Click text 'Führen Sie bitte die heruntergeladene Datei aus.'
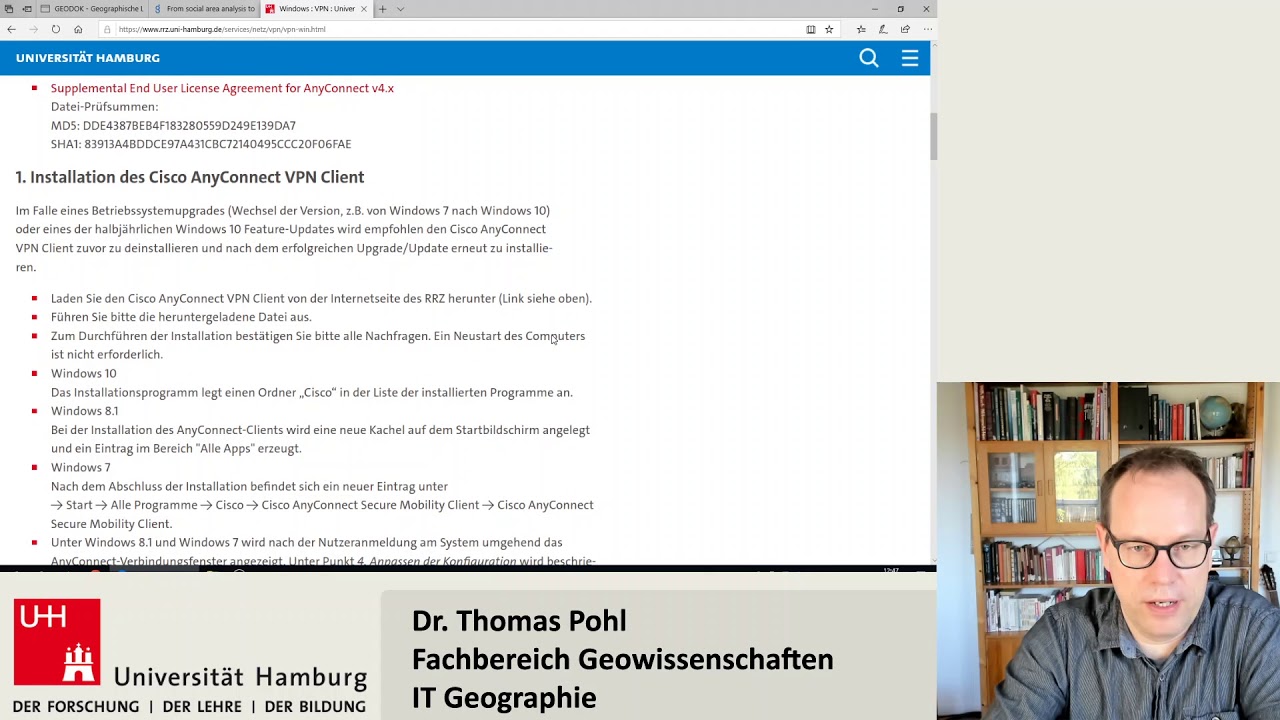The height and width of the screenshot is (720, 1280). click(181, 317)
